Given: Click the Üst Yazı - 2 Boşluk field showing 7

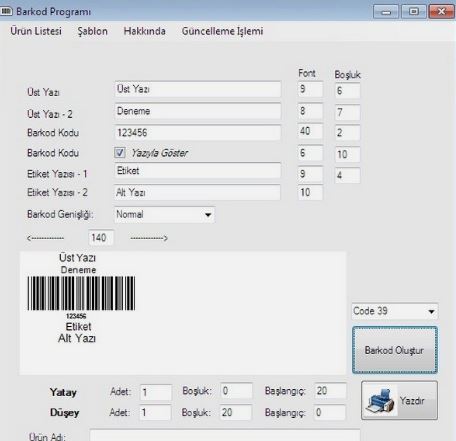Looking at the screenshot, I should 347,112.
